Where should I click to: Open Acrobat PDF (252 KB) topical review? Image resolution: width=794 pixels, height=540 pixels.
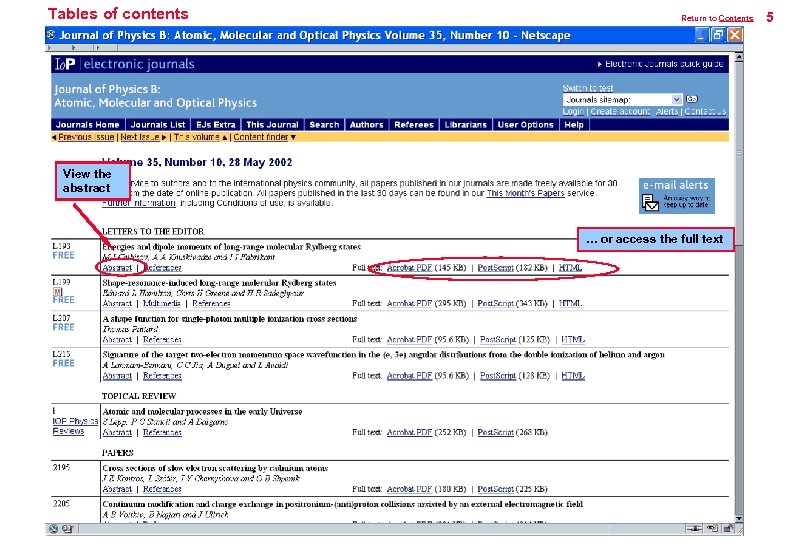pyautogui.click(x=409, y=432)
